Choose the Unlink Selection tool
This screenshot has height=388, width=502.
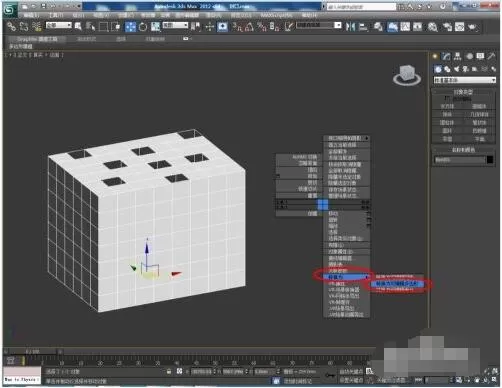(x=24, y=27)
